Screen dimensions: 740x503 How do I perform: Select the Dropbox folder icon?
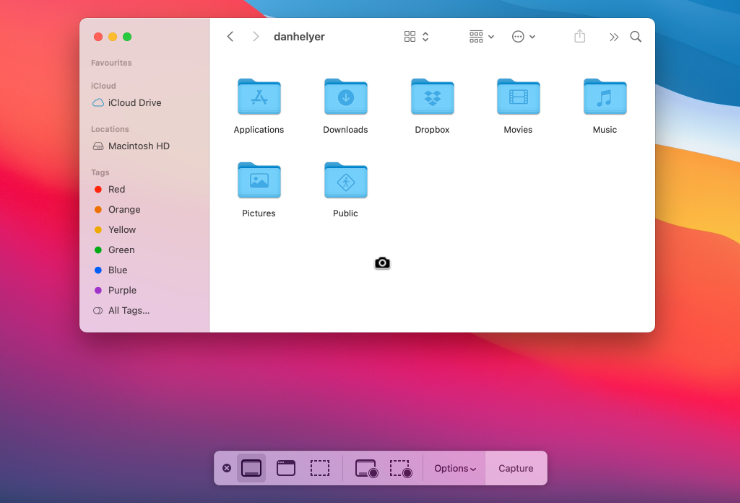[x=432, y=97]
